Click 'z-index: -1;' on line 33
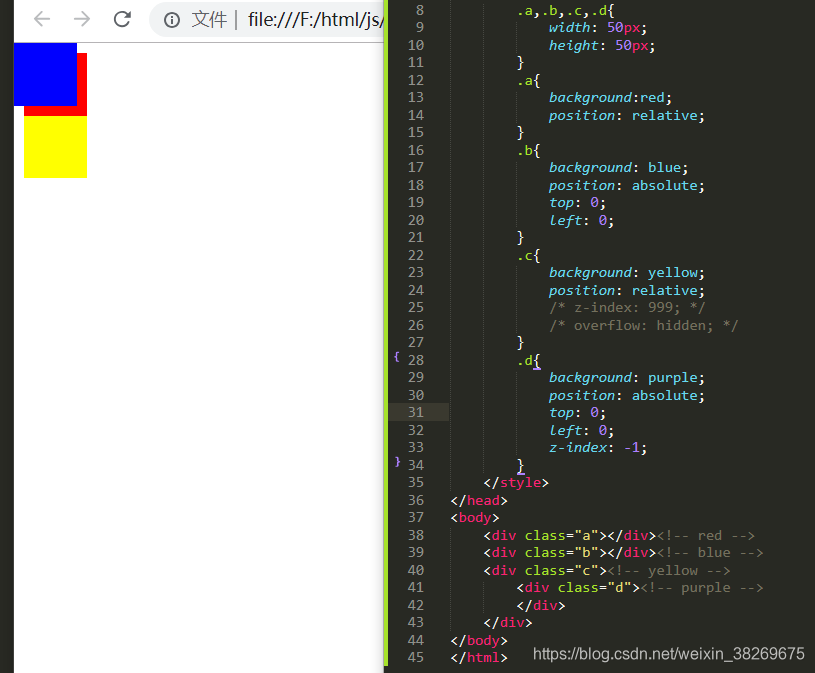This screenshot has height=673, width=815. tap(598, 447)
